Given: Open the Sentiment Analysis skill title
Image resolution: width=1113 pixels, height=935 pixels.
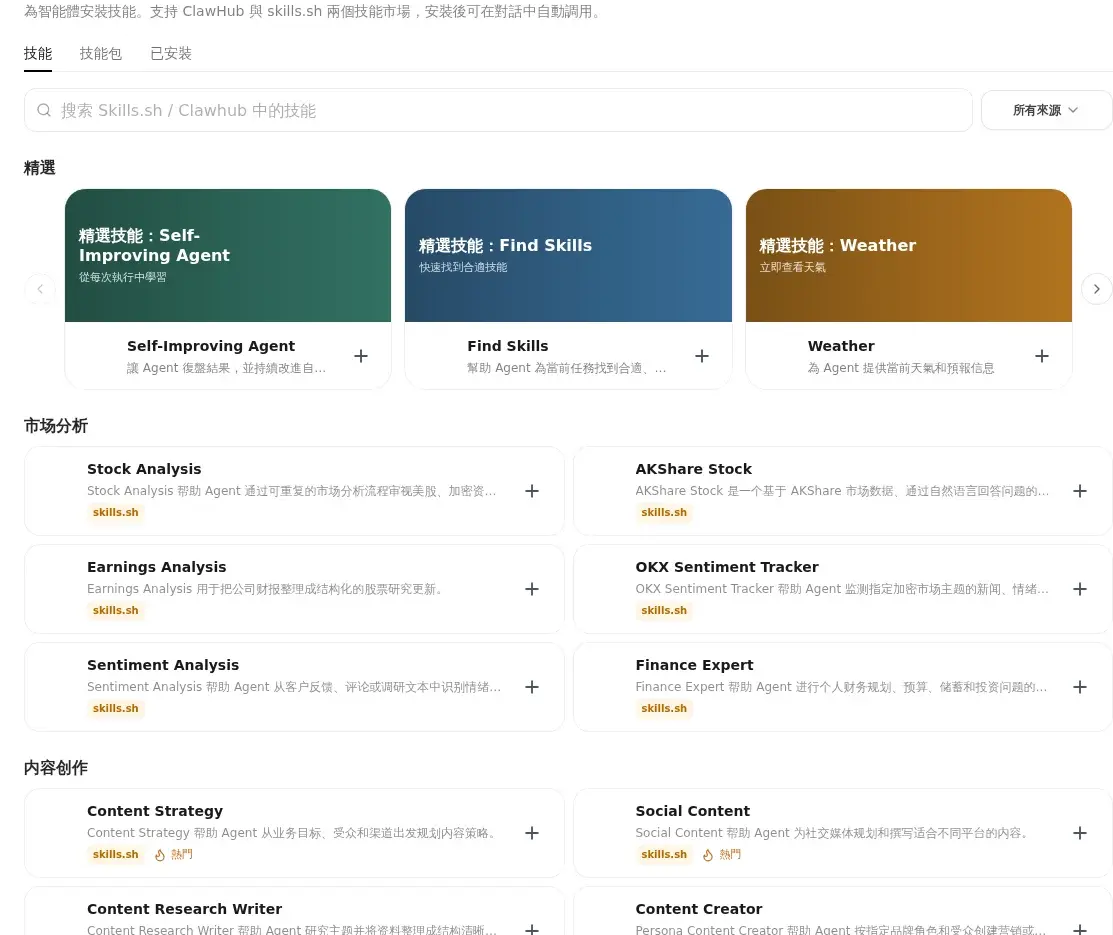Looking at the screenshot, I should coord(163,665).
